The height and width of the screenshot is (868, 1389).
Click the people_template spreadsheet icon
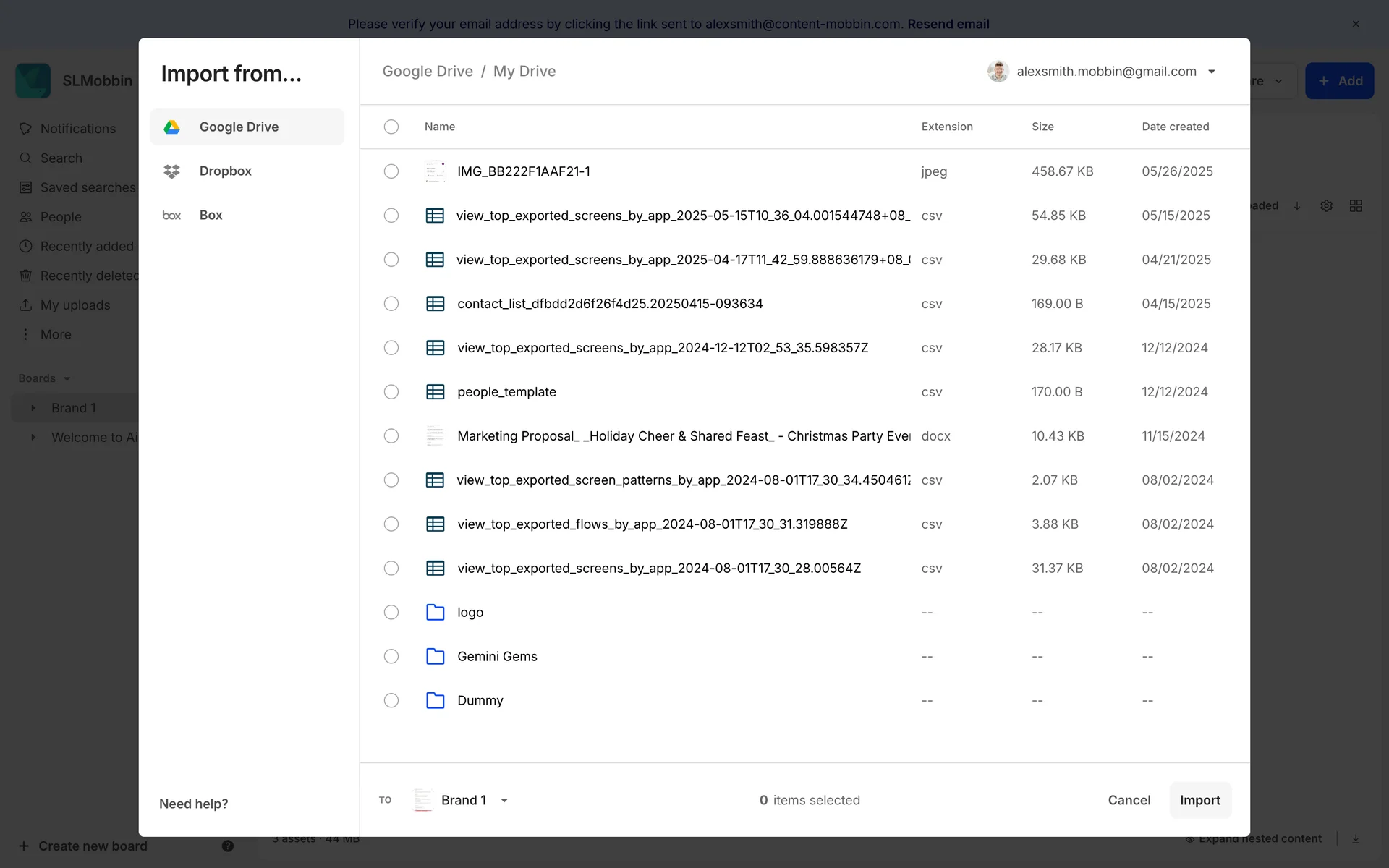coord(435,392)
